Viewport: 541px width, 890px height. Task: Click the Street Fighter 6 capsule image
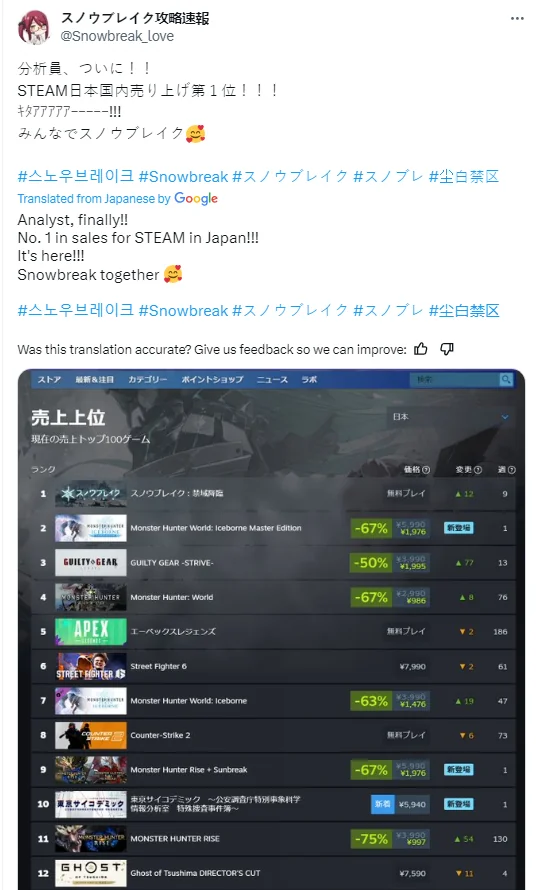point(91,666)
